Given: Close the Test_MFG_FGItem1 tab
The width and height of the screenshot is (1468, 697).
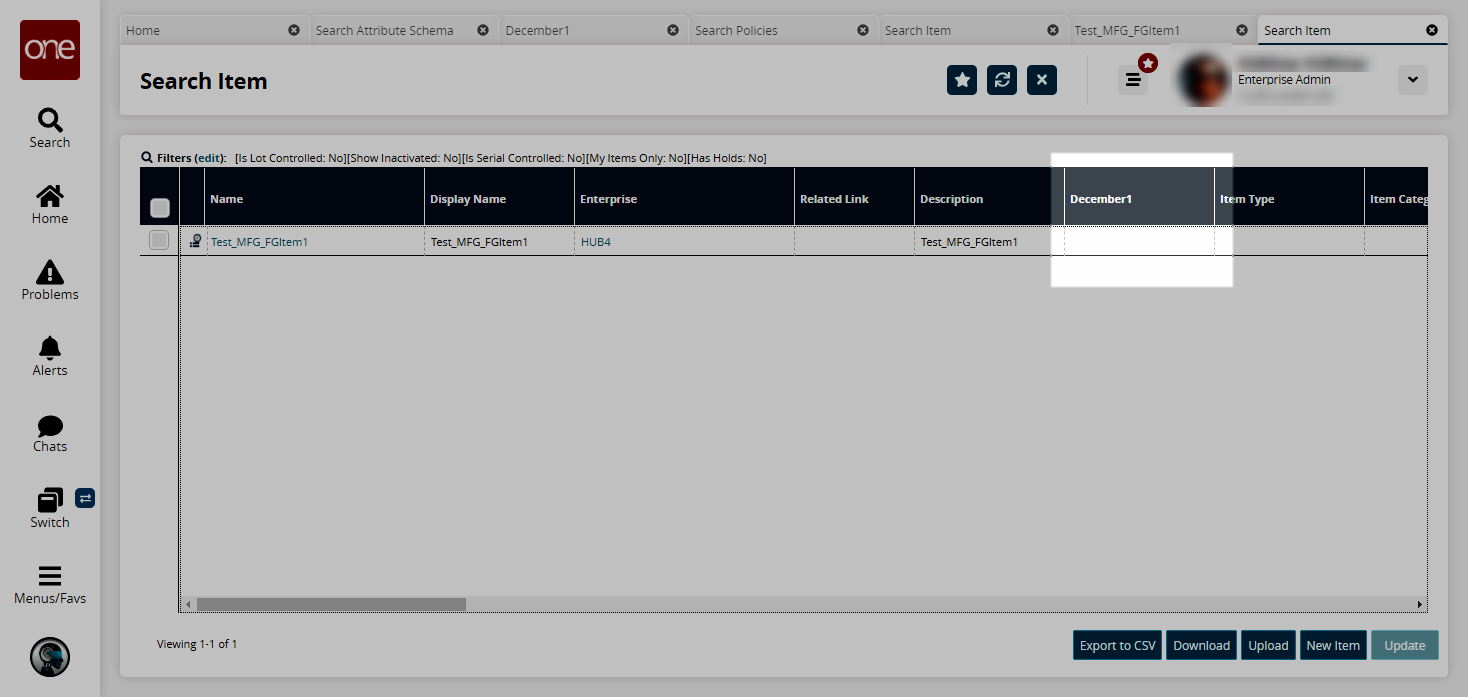Looking at the screenshot, I should point(1242,30).
